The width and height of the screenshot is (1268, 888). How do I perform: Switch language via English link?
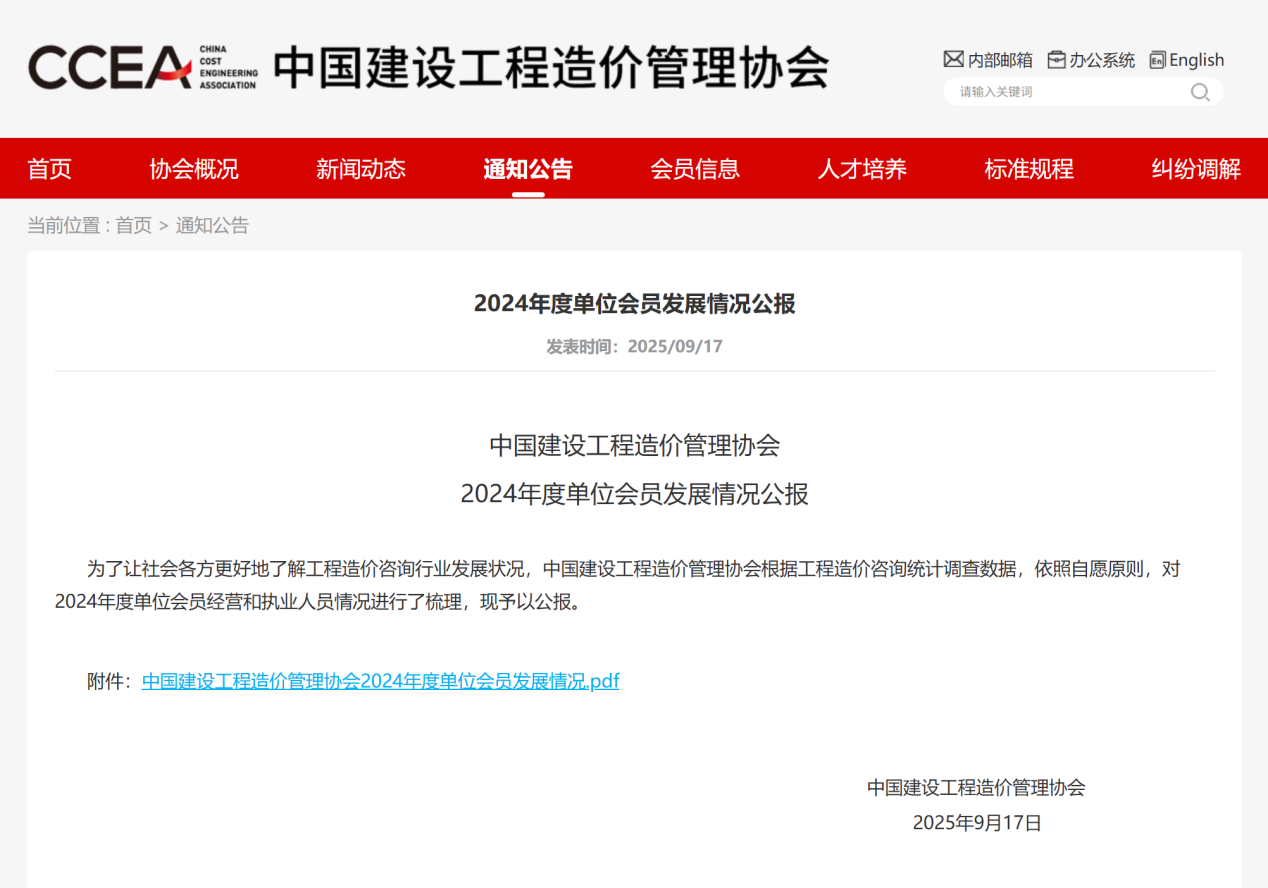(x=1196, y=60)
